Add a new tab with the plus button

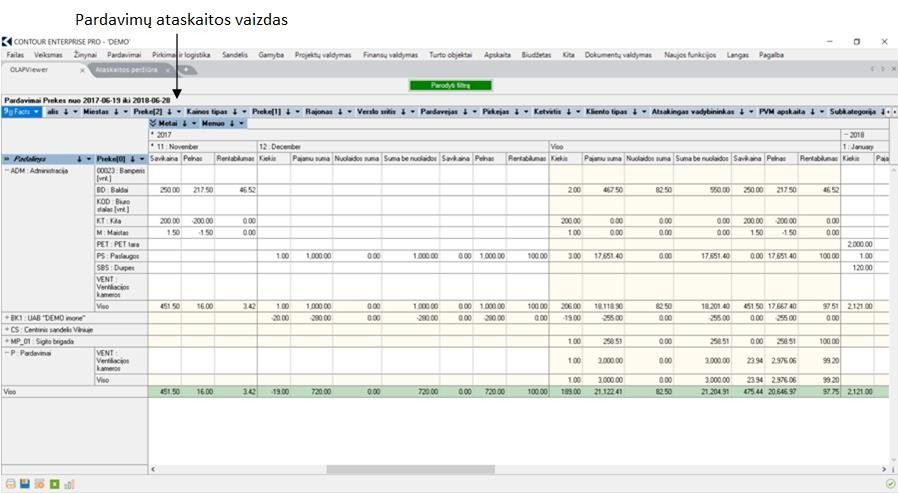(x=186, y=70)
